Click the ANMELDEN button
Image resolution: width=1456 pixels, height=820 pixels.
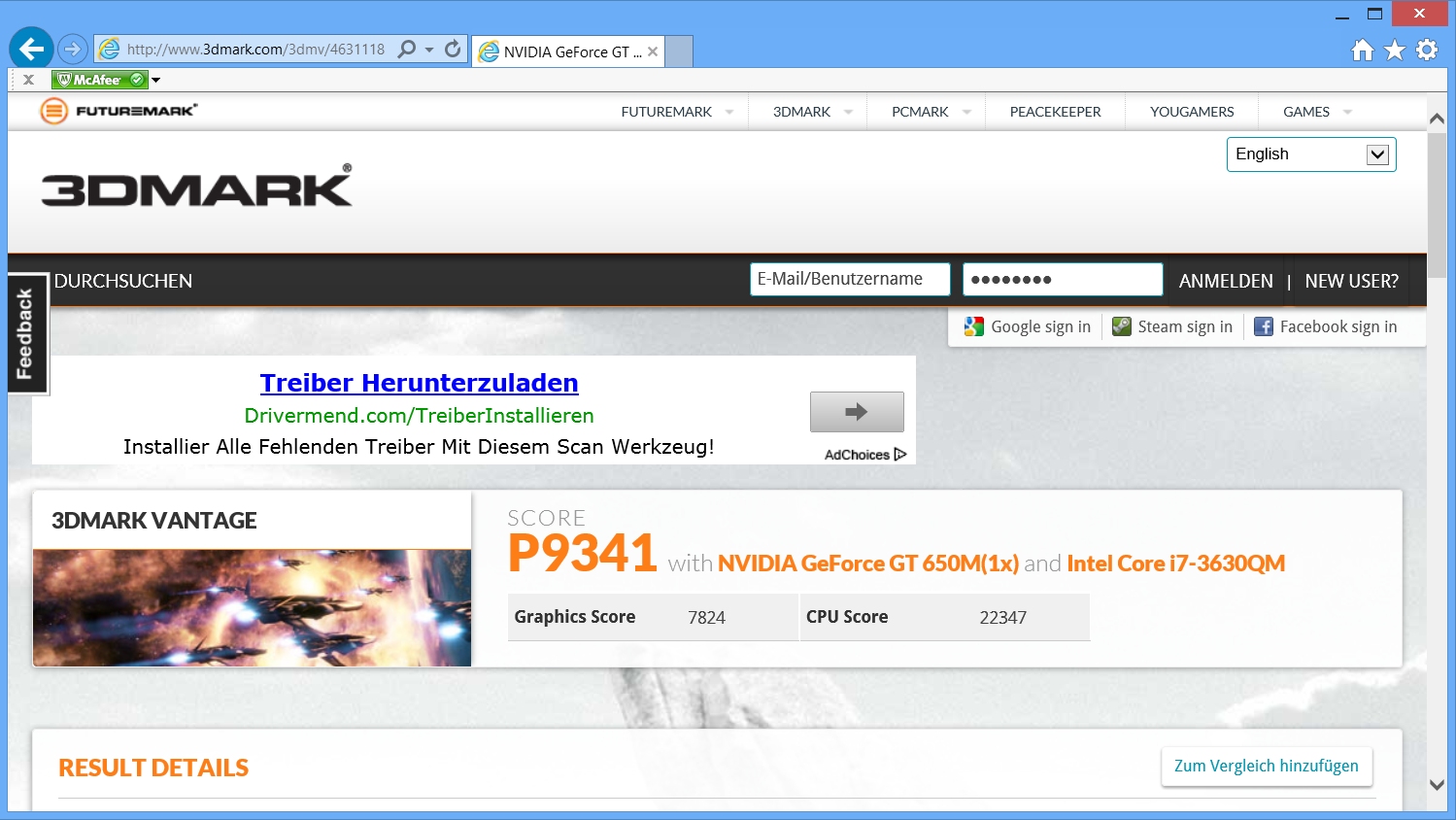tap(1226, 281)
